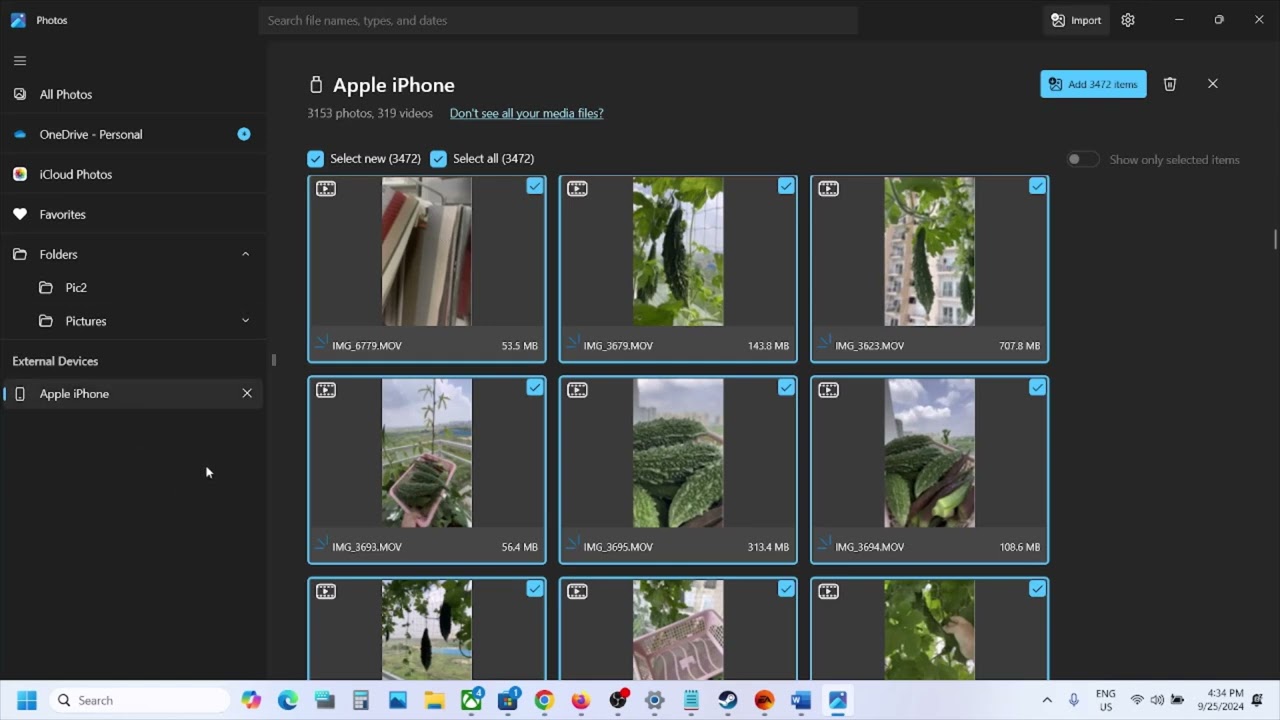1280x720 pixels.
Task: Open Photos settings gear
Action: pos(1128,20)
